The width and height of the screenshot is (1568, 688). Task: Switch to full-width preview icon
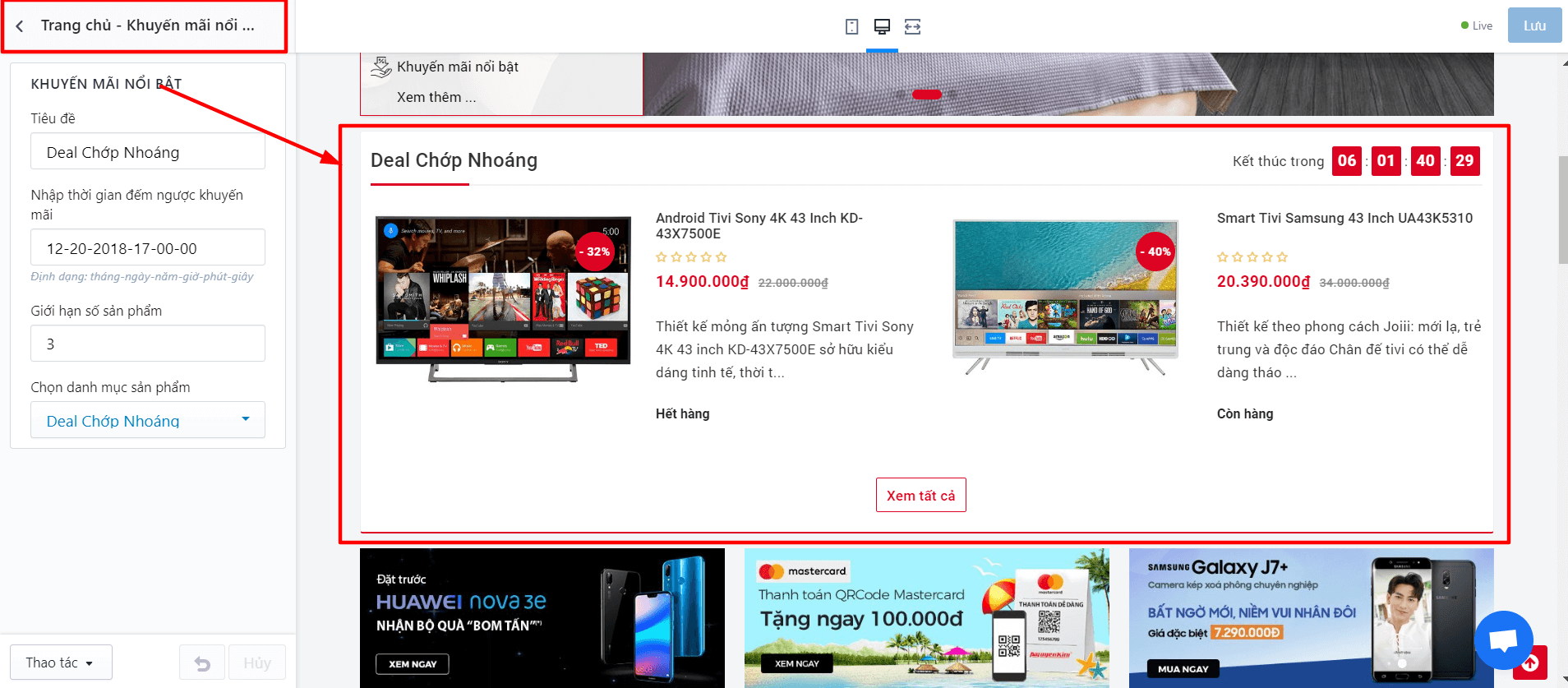(x=912, y=26)
